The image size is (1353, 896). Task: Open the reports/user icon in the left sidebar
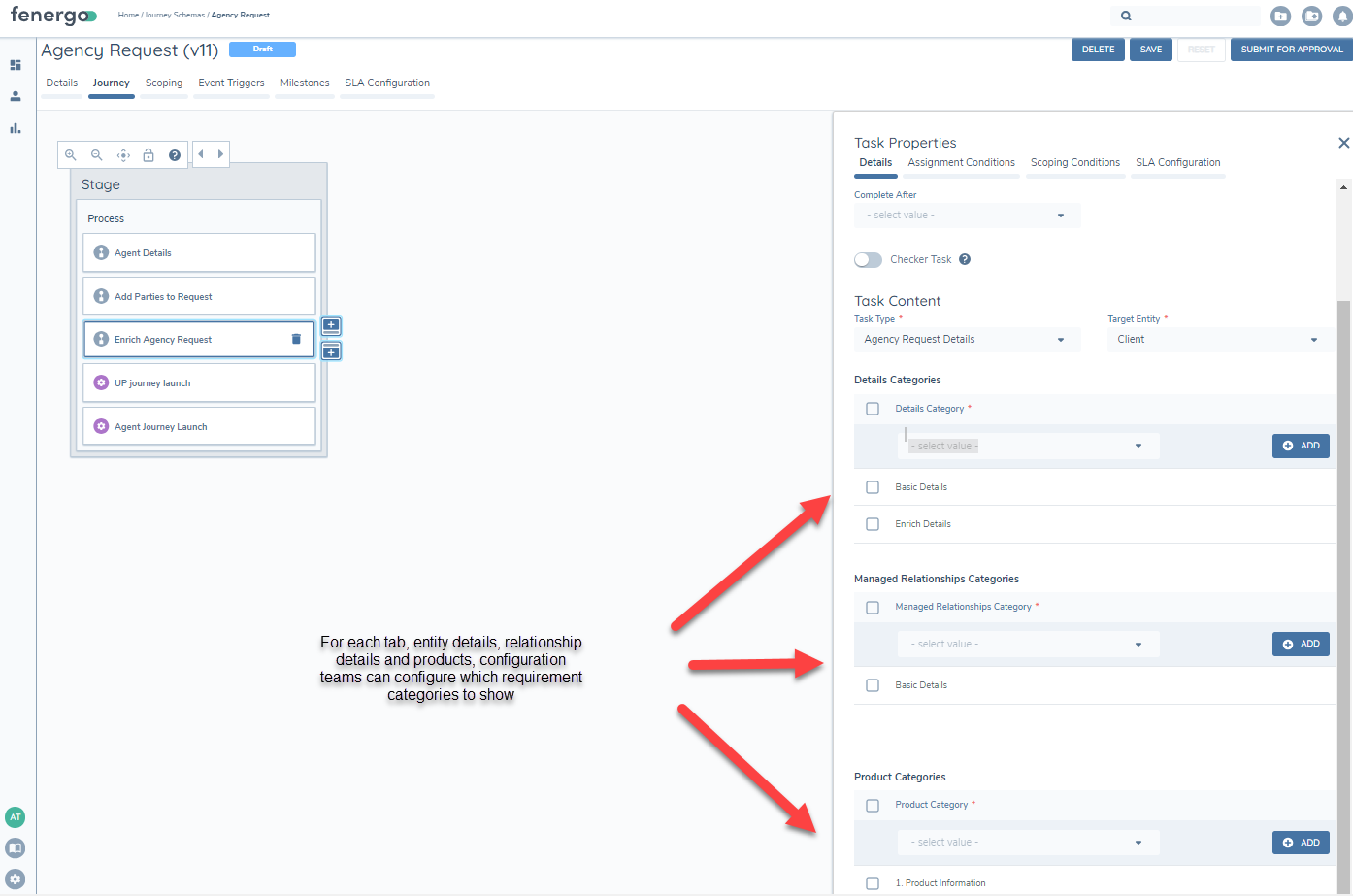point(15,96)
